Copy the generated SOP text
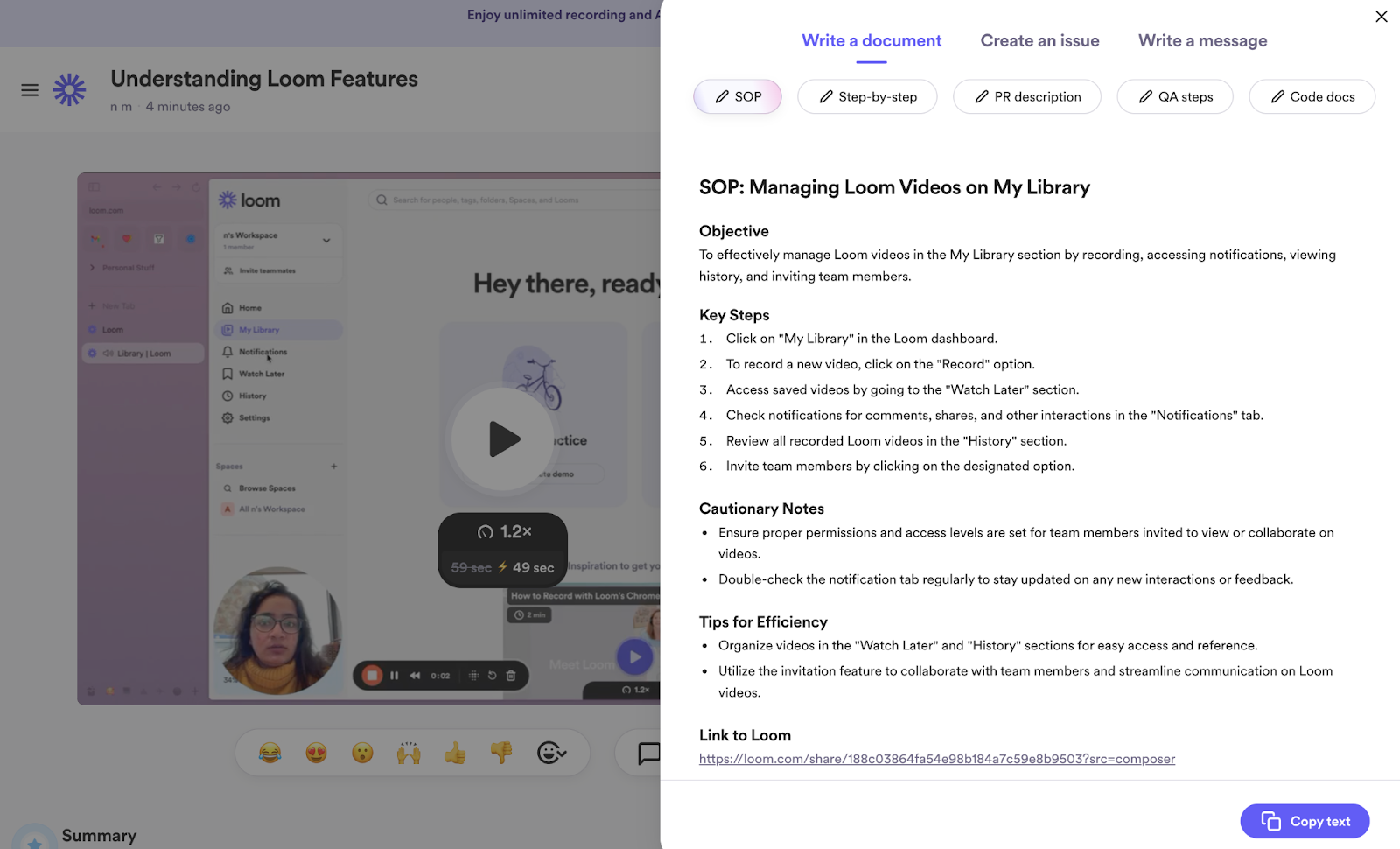Image resolution: width=1400 pixels, height=849 pixels. point(1305,821)
